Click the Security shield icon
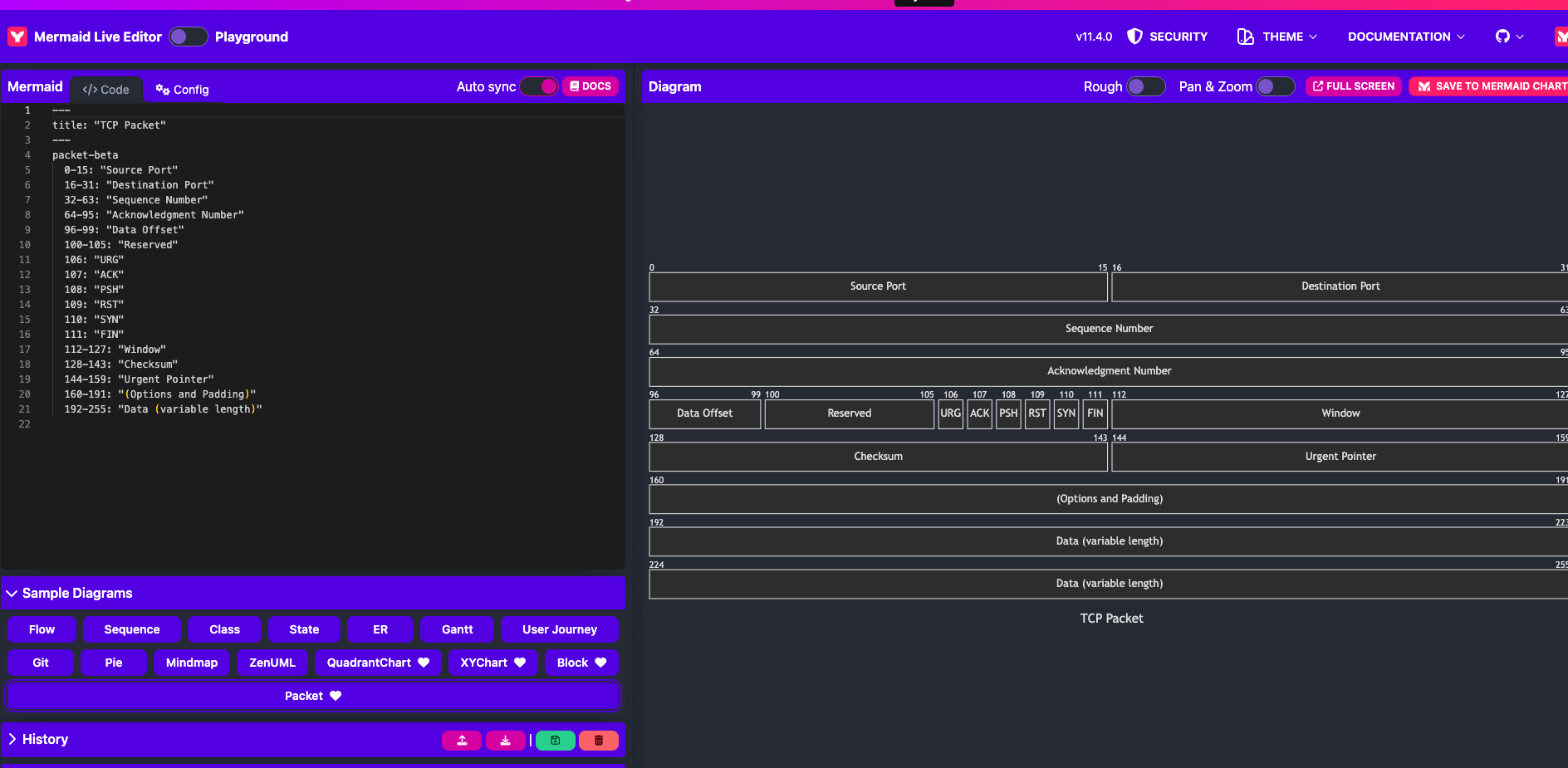Viewport: 1568px width, 768px height. [x=1134, y=37]
